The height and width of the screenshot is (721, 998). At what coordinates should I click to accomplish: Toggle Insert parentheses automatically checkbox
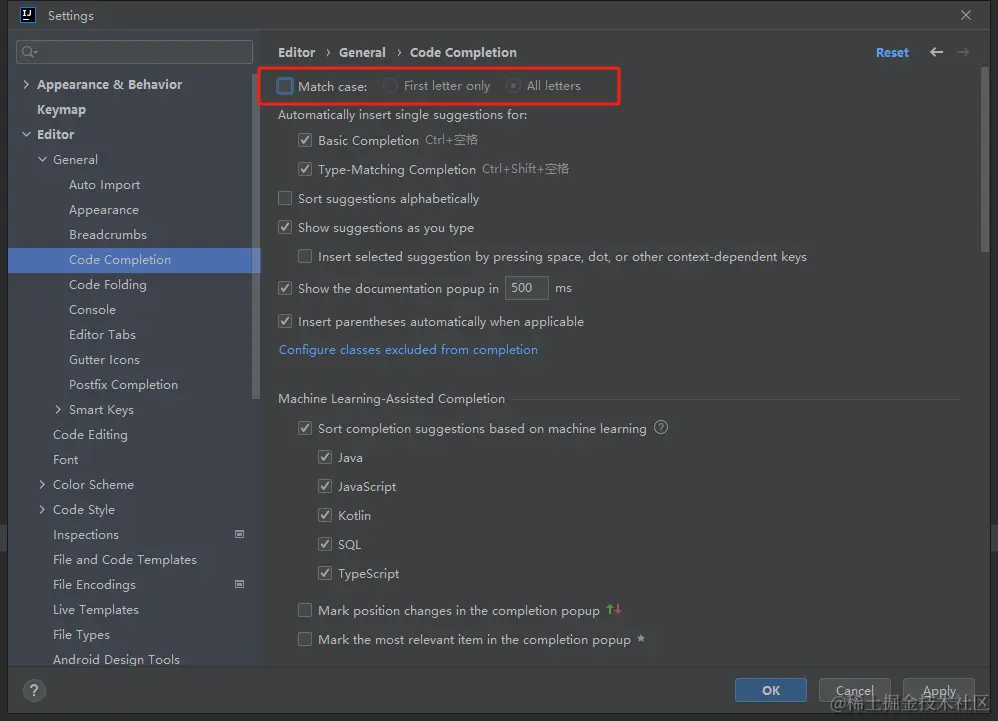point(285,321)
